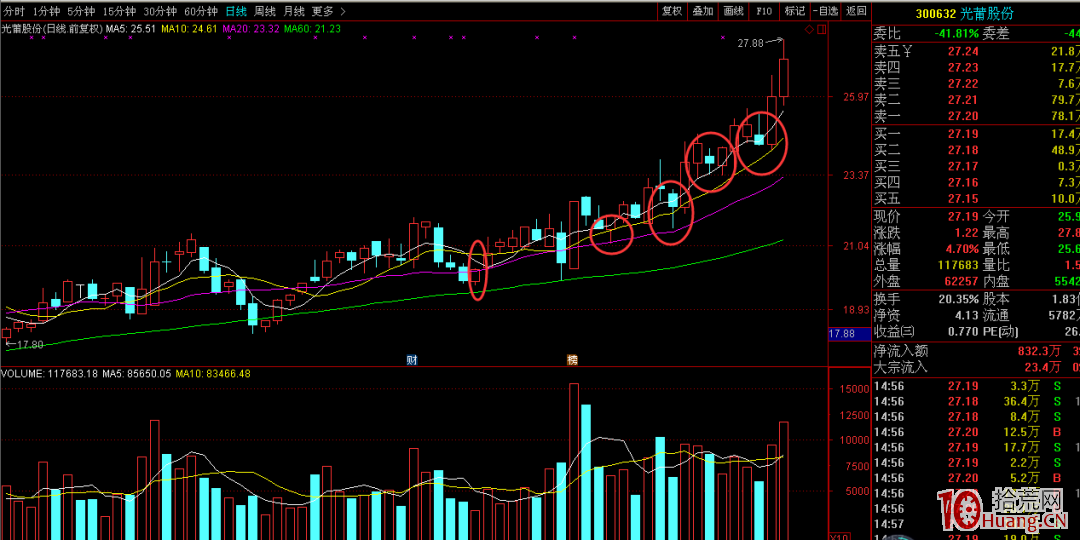Click the 买三 27.17 order row
The height and width of the screenshot is (540, 1080).
(976, 166)
